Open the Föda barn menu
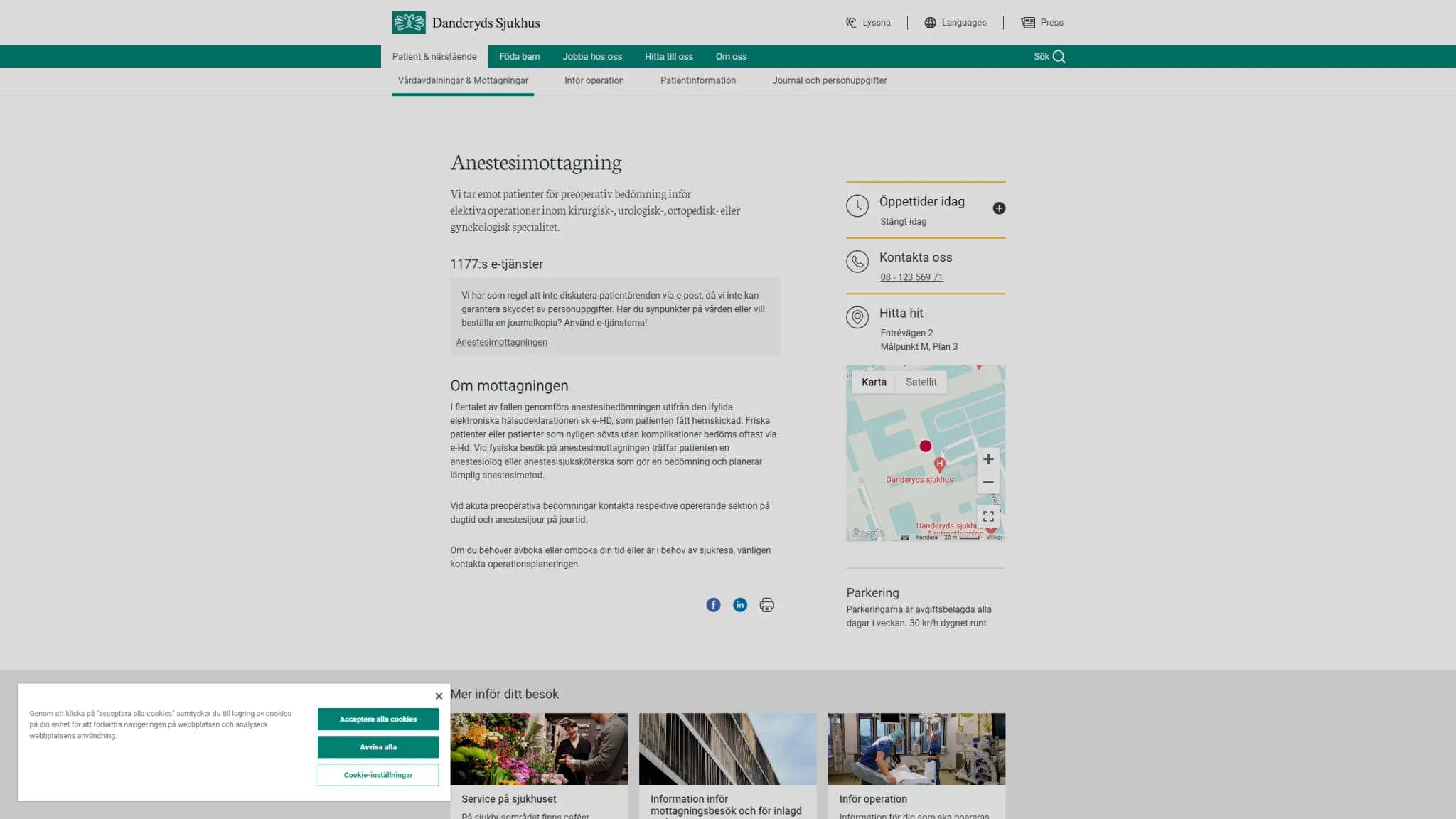 520,57
